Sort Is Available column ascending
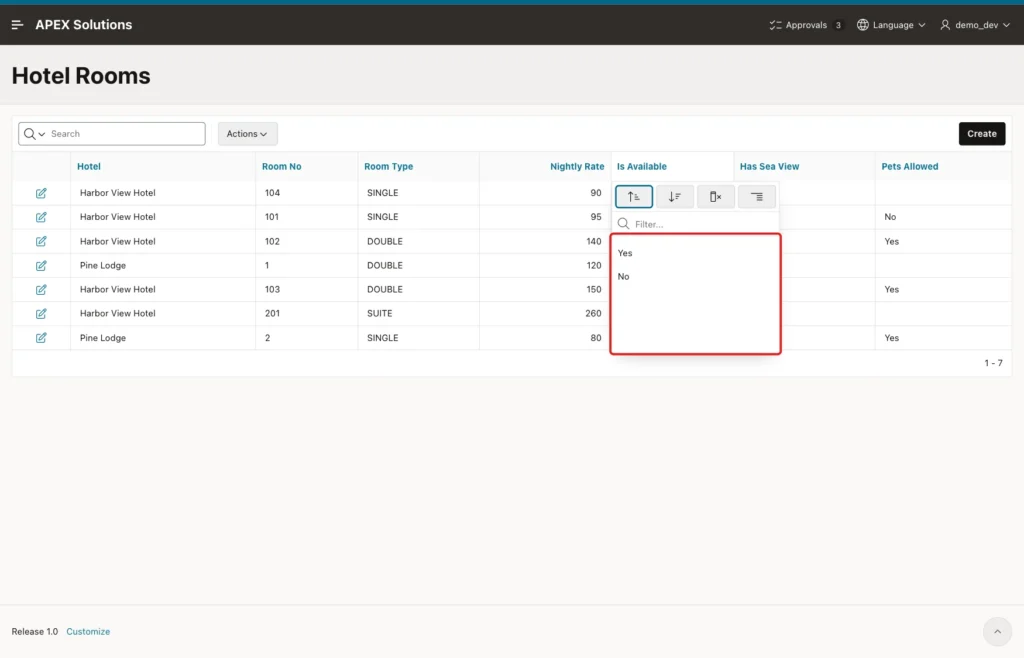The image size is (1024, 658). click(633, 196)
